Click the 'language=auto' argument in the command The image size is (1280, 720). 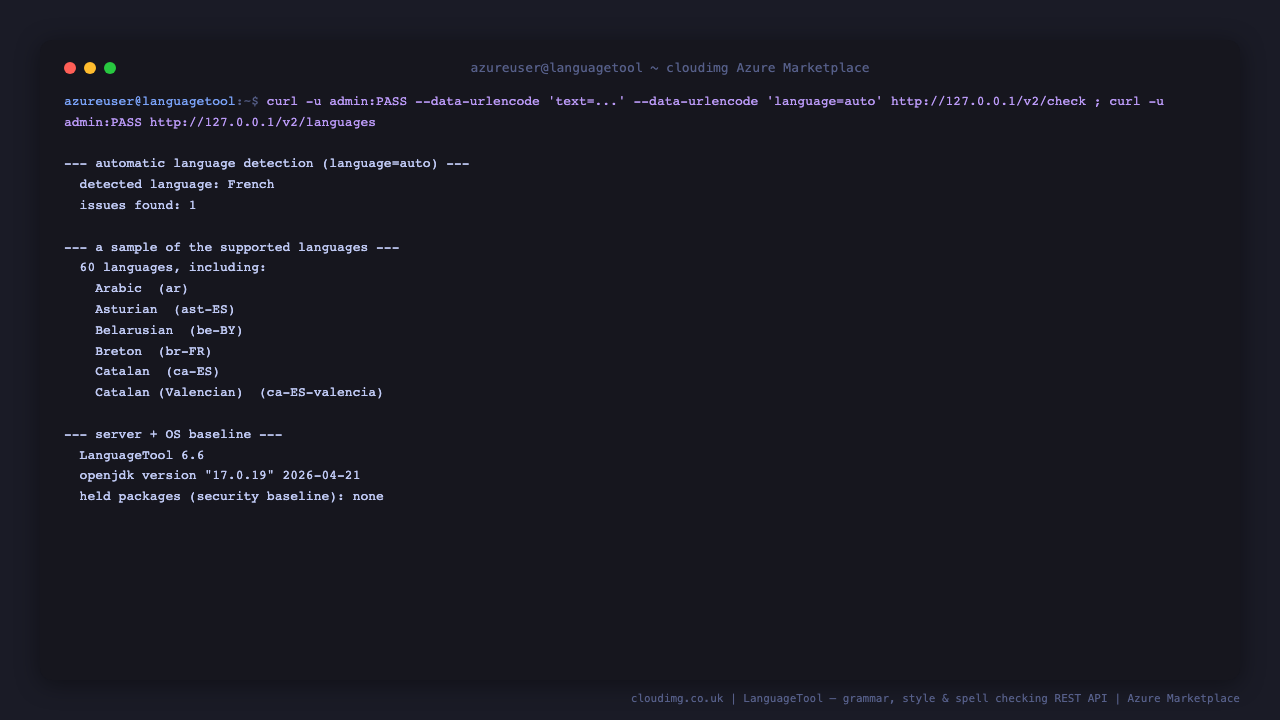click(x=825, y=101)
